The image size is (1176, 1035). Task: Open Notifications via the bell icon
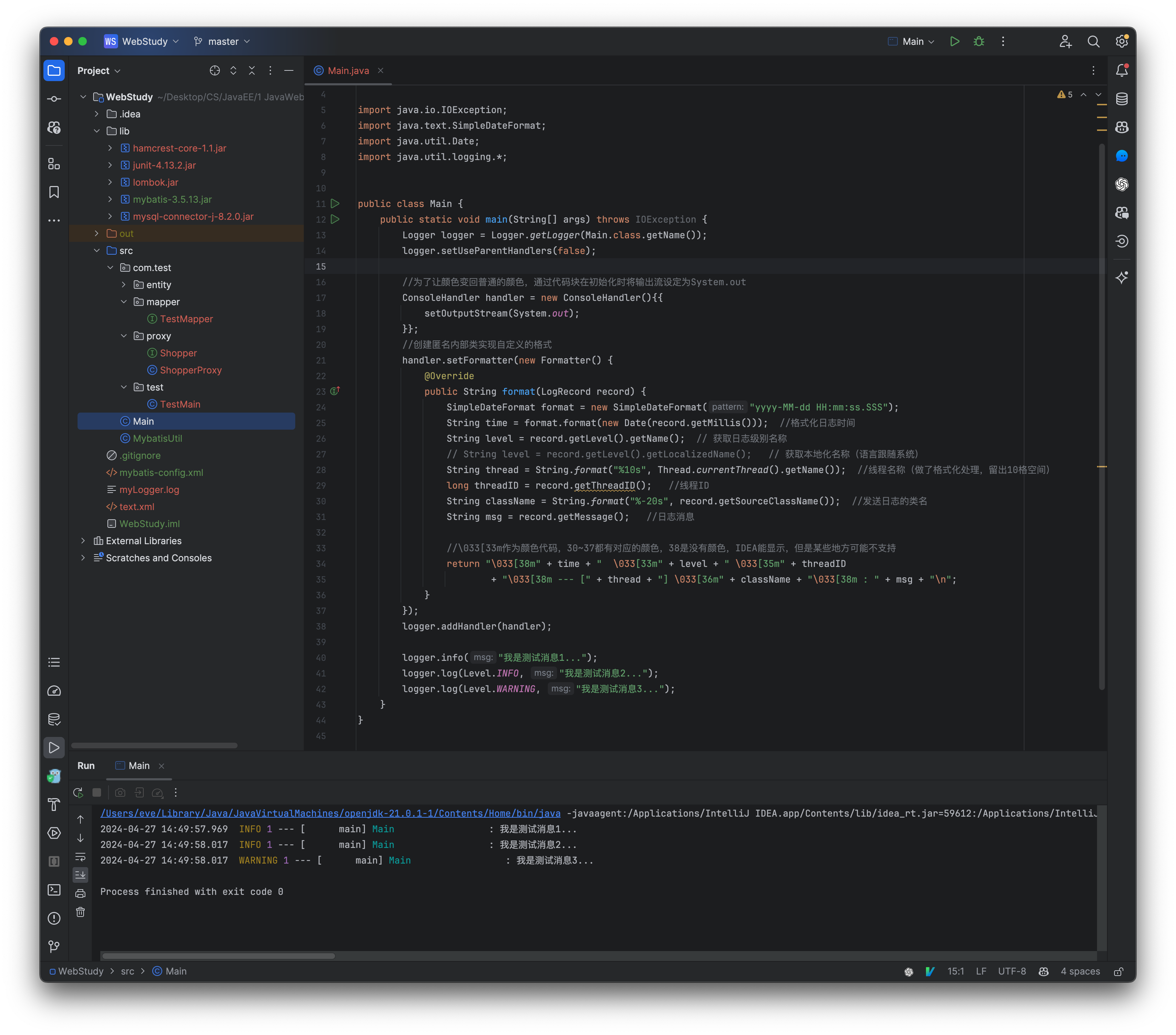pos(1122,70)
